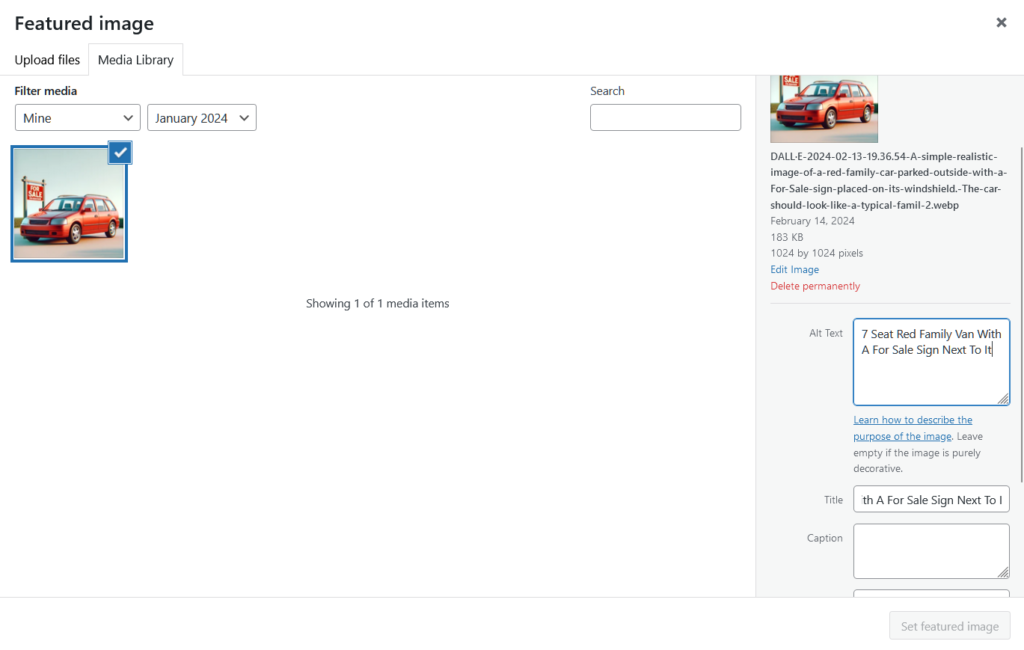
Task: Open Edit Image for the selected file
Action: coord(794,269)
